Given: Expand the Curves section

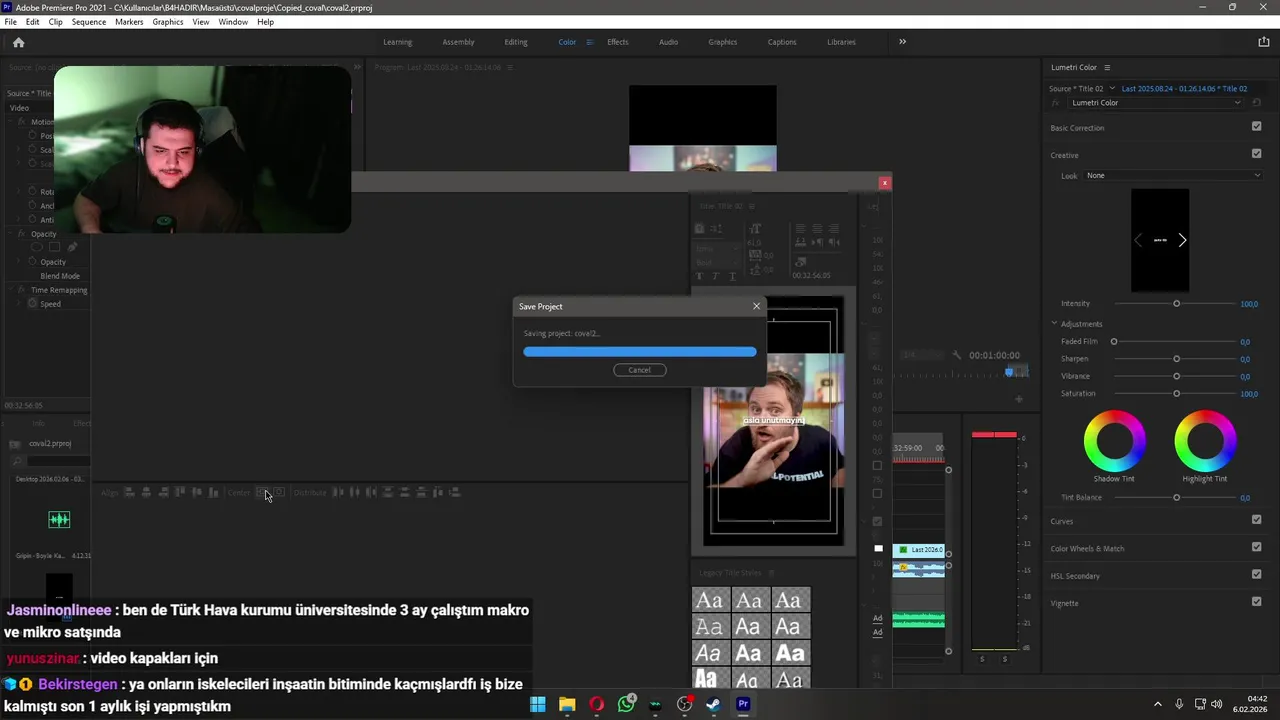Looking at the screenshot, I should click(x=1061, y=521).
